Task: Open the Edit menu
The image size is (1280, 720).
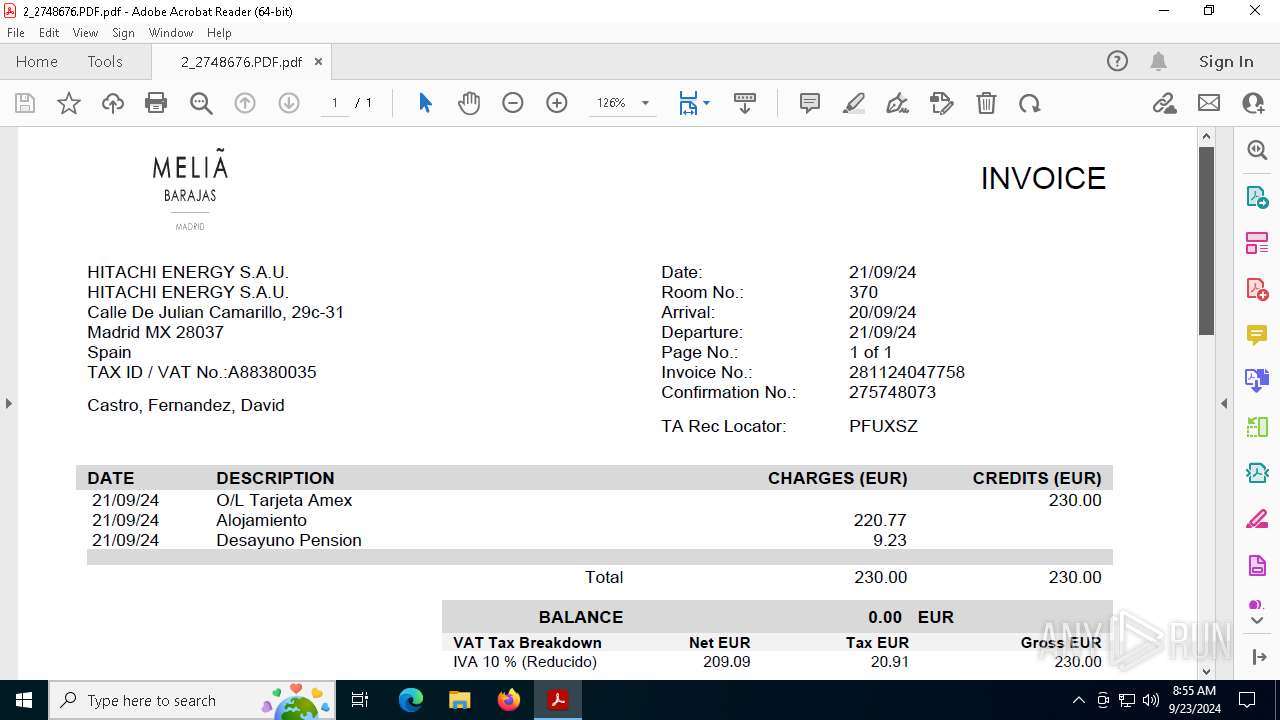Action: click(x=49, y=33)
